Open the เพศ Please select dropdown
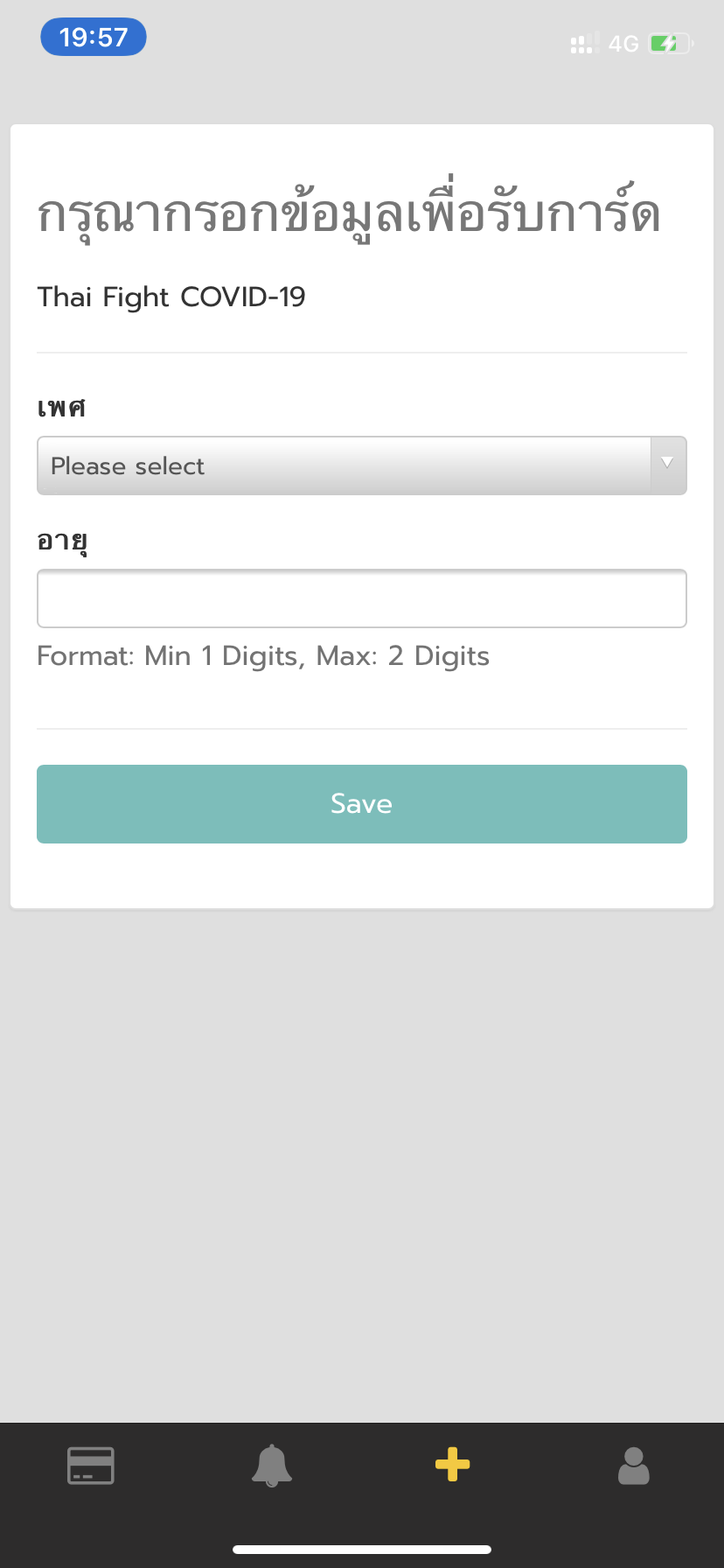 click(362, 465)
